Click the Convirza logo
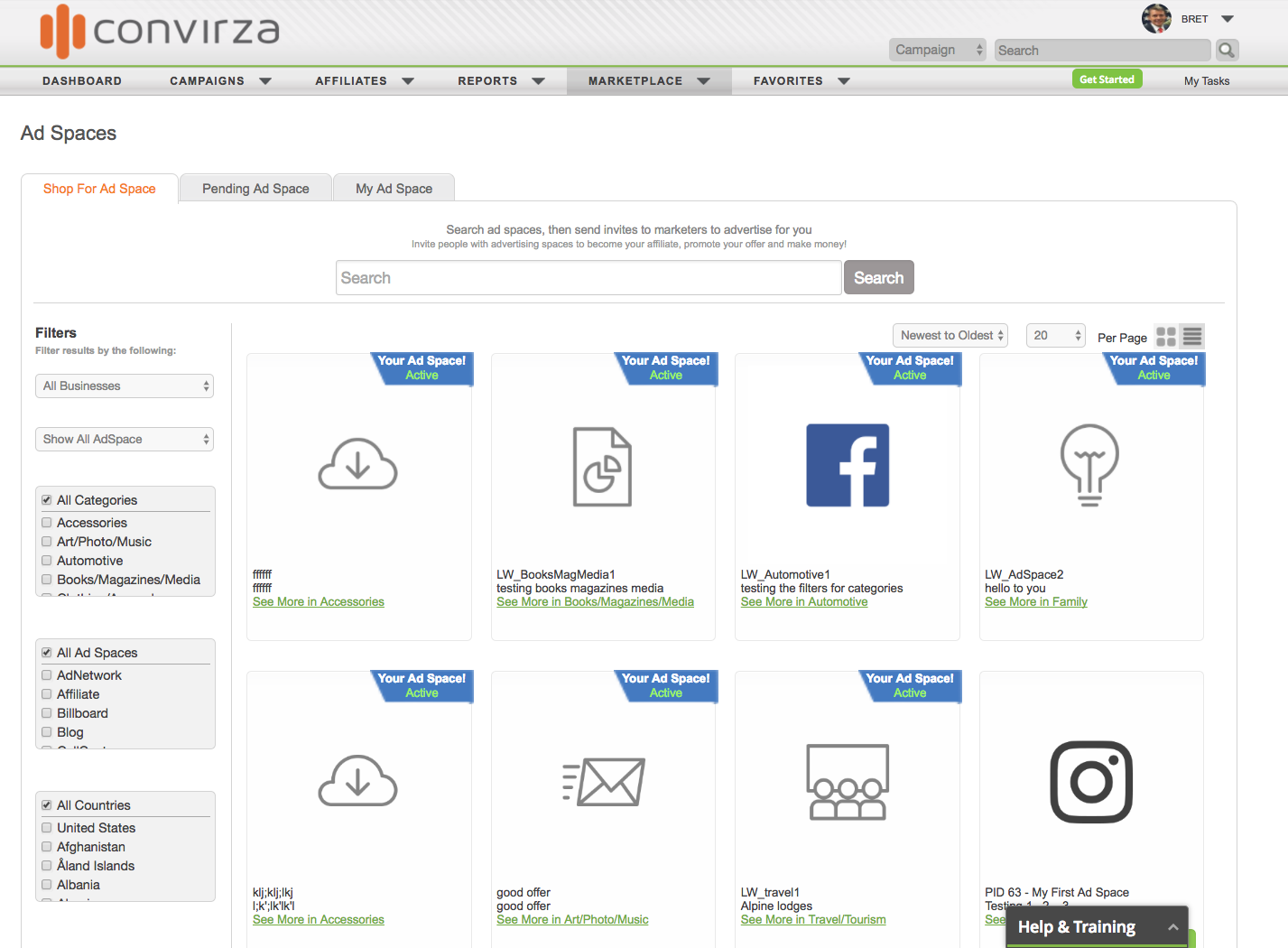This screenshot has width=1288, height=948. coord(160,31)
